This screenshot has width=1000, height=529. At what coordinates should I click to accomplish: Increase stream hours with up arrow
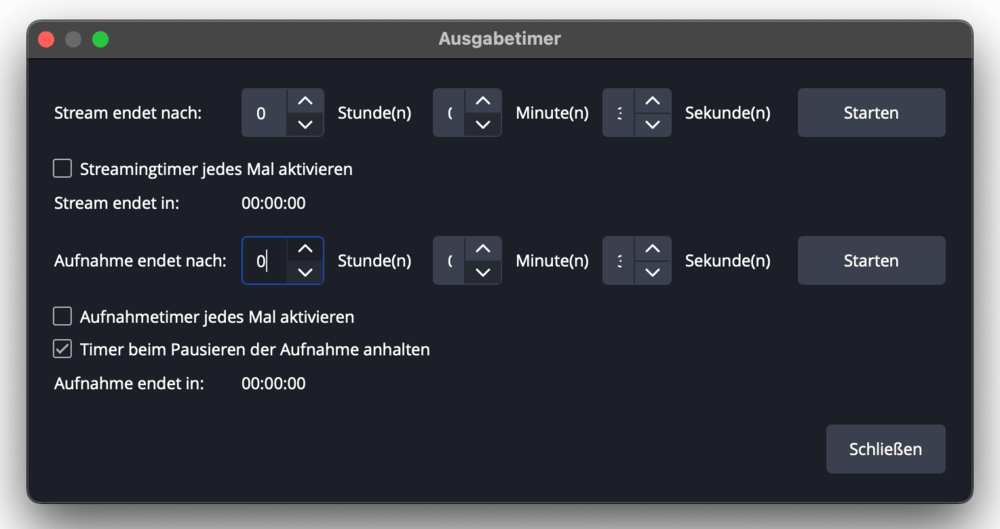click(305, 101)
